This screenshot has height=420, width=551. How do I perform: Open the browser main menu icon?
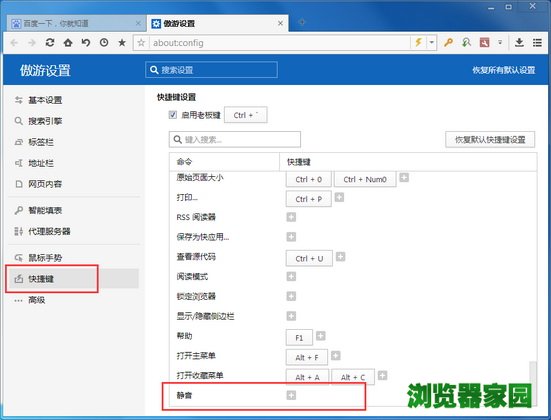(537, 43)
